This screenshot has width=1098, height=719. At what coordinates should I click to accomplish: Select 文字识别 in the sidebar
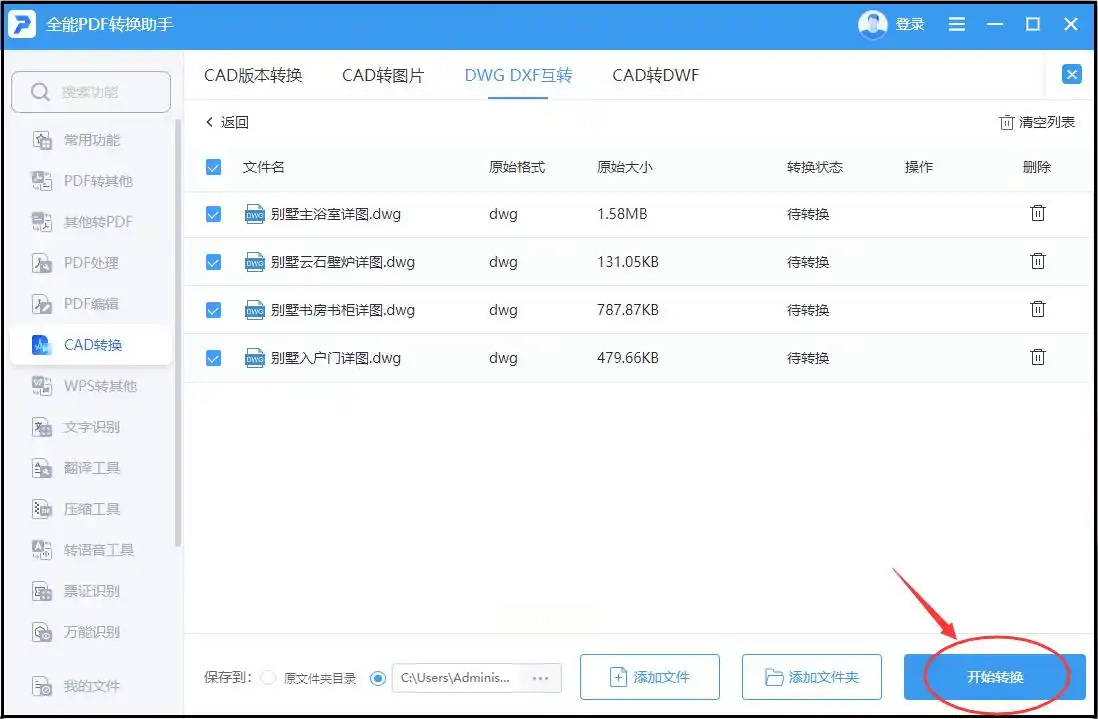point(92,427)
